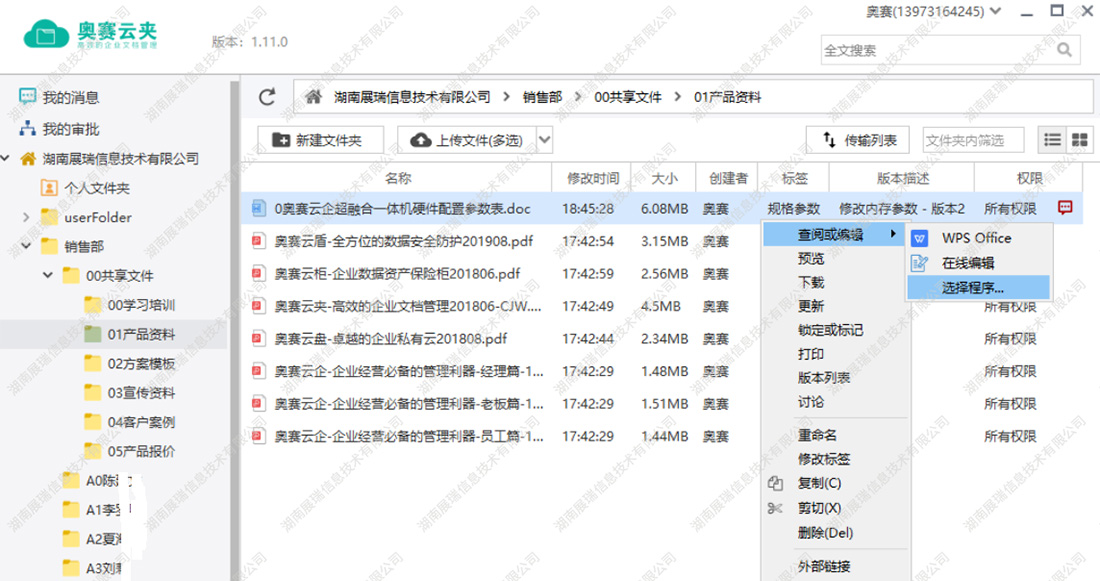Click the home icon in the breadcrumb
Viewport: 1100px width, 581px height.
coord(314,97)
